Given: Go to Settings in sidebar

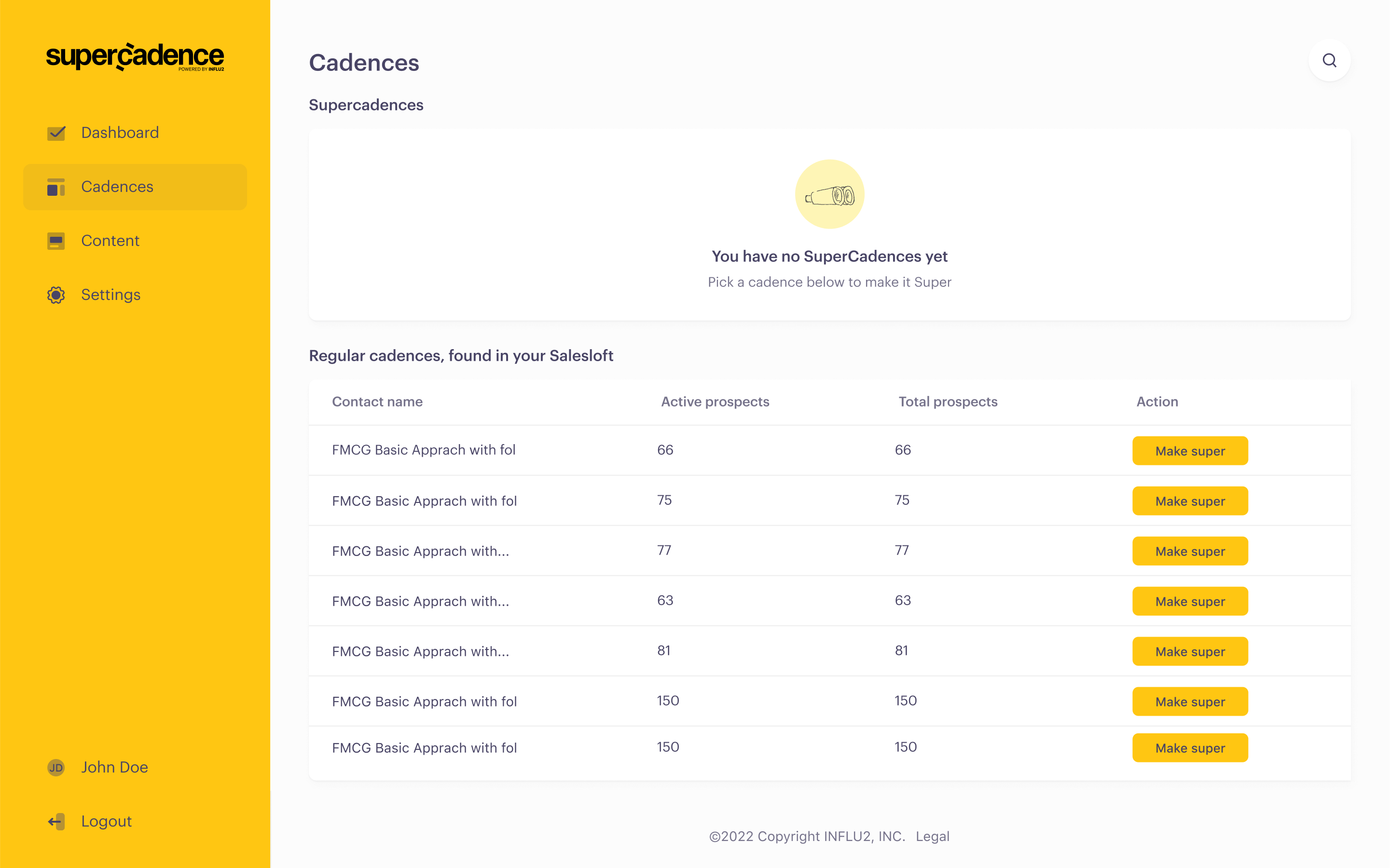Looking at the screenshot, I should pyautogui.click(x=110, y=295).
